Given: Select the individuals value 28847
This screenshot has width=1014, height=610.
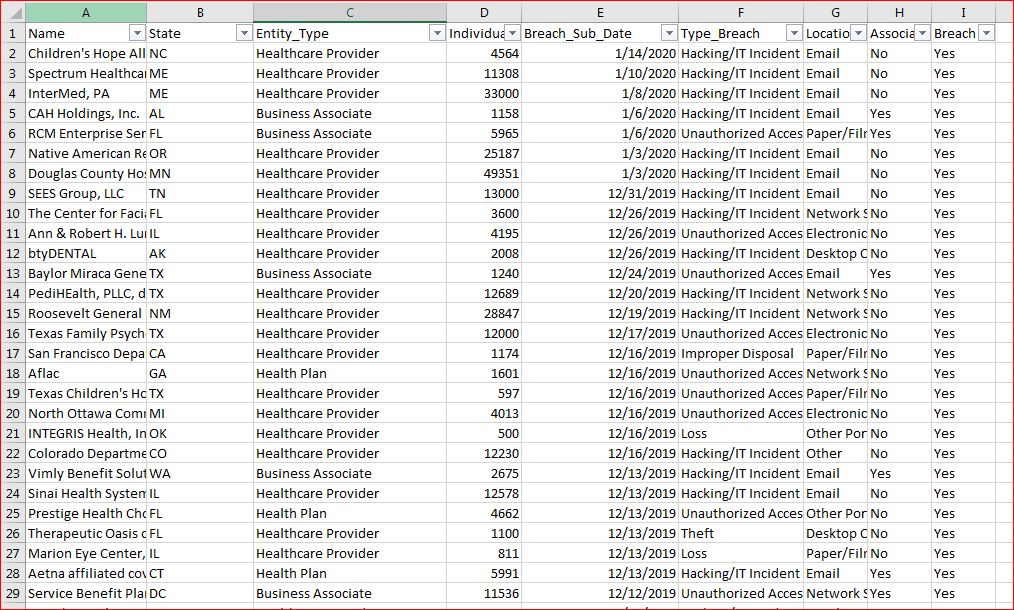Looking at the screenshot, I should click(x=484, y=313).
